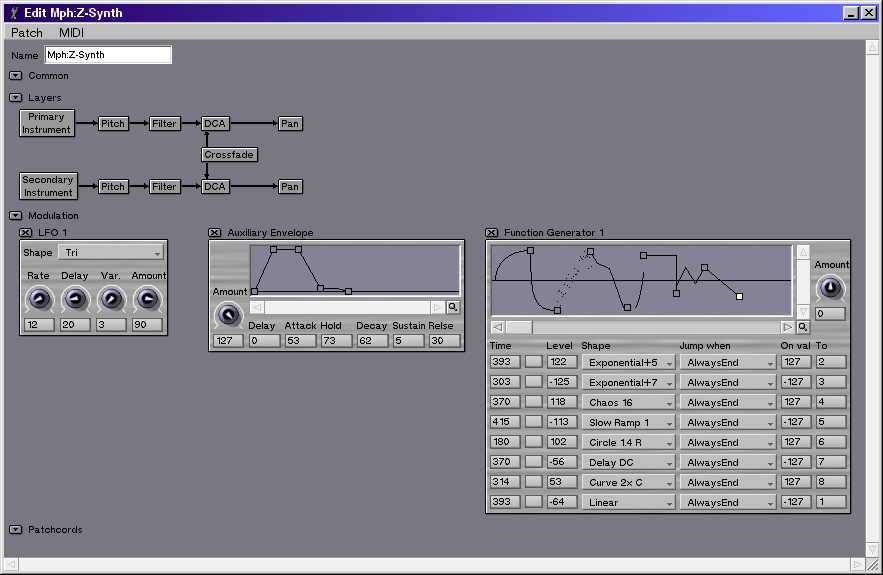Click the LFO Rate knob

click(x=38, y=298)
